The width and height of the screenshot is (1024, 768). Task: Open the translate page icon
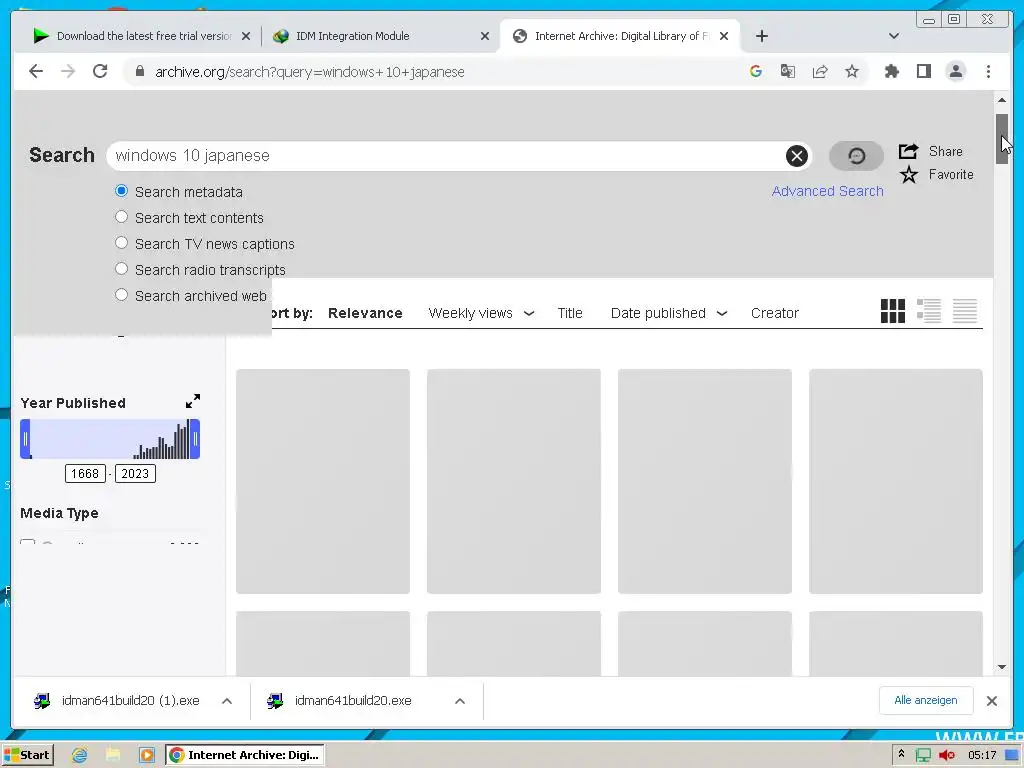(788, 71)
